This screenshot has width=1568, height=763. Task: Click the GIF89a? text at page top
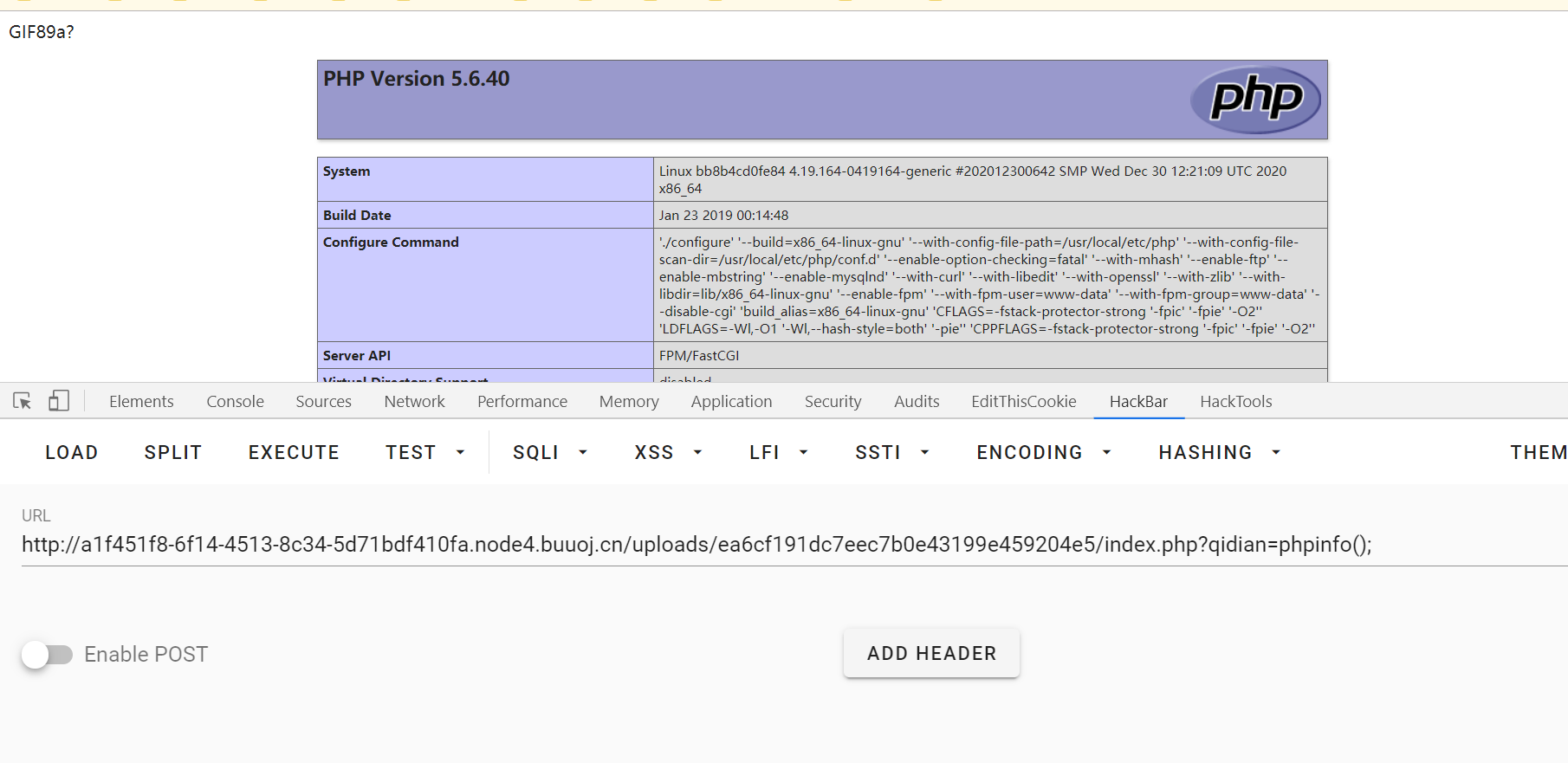click(x=42, y=32)
